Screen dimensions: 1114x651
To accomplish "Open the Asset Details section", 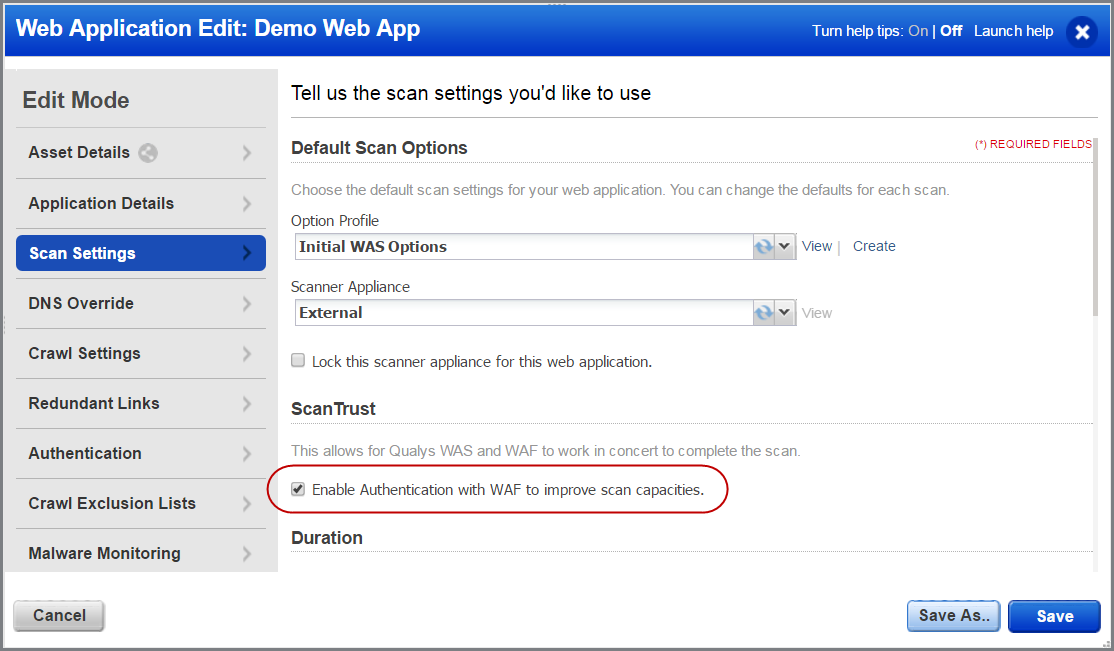I will point(141,153).
